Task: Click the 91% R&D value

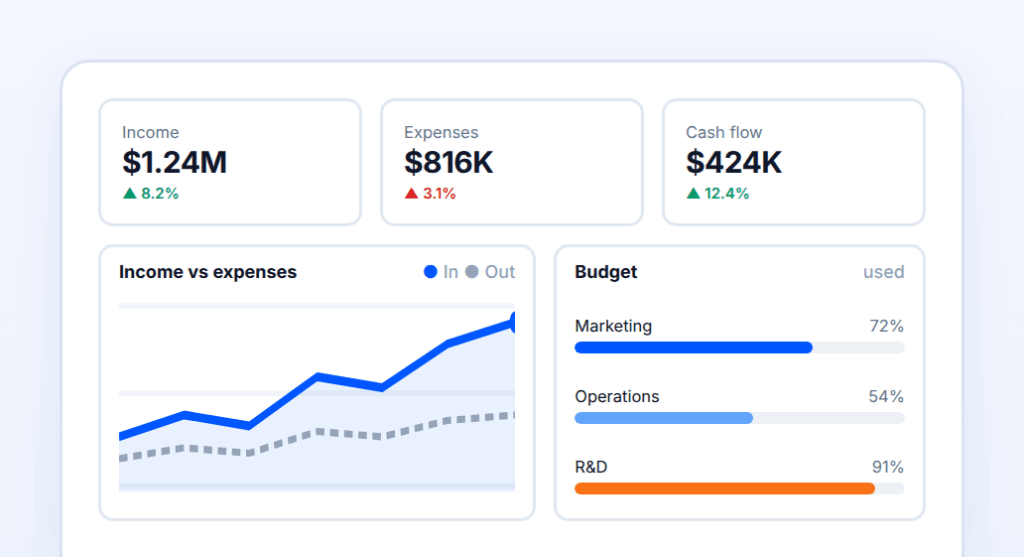Action: pos(888,467)
